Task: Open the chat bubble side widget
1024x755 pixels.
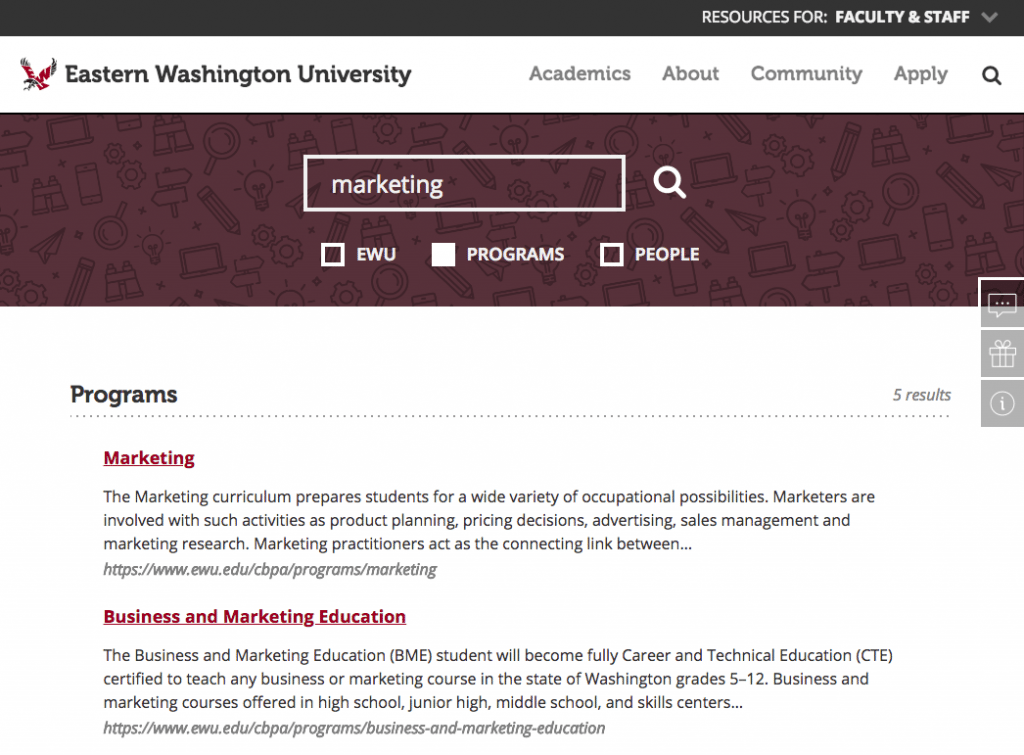Action: 1002,304
